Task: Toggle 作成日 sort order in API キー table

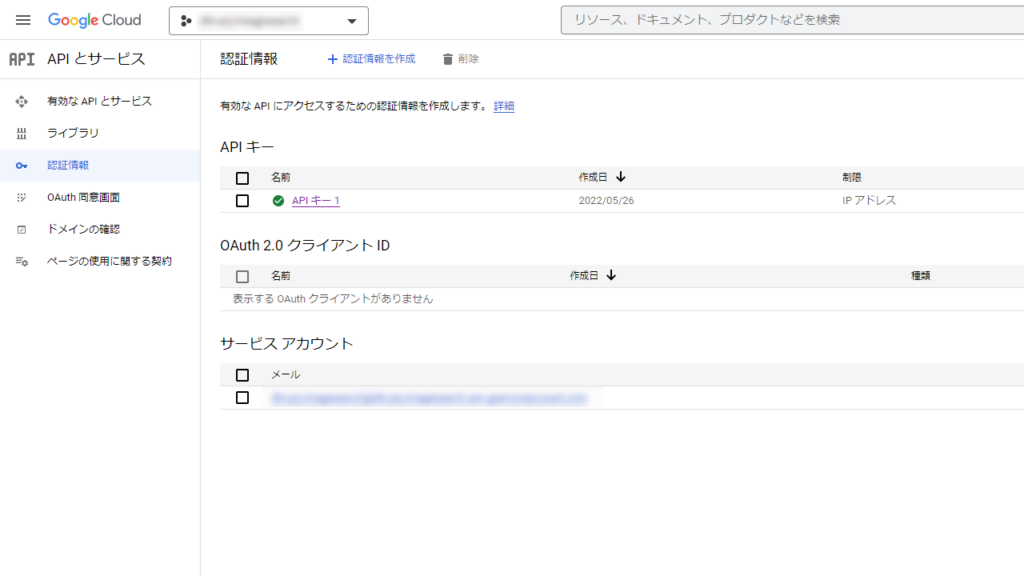Action: (620, 177)
